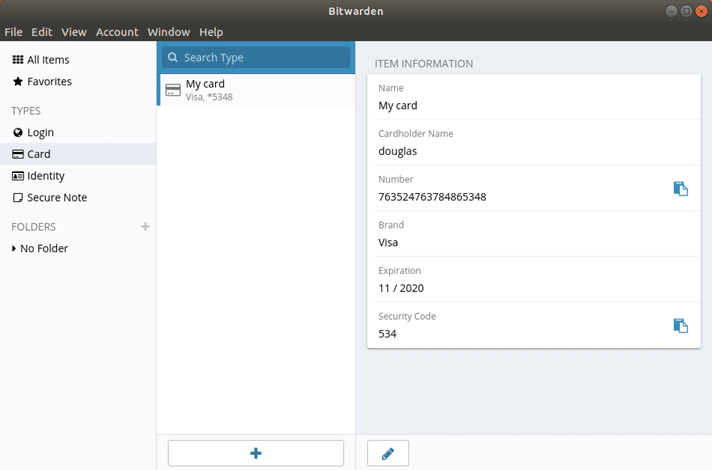Image resolution: width=712 pixels, height=470 pixels.
Task: Select the My card list entry
Action: point(256,90)
